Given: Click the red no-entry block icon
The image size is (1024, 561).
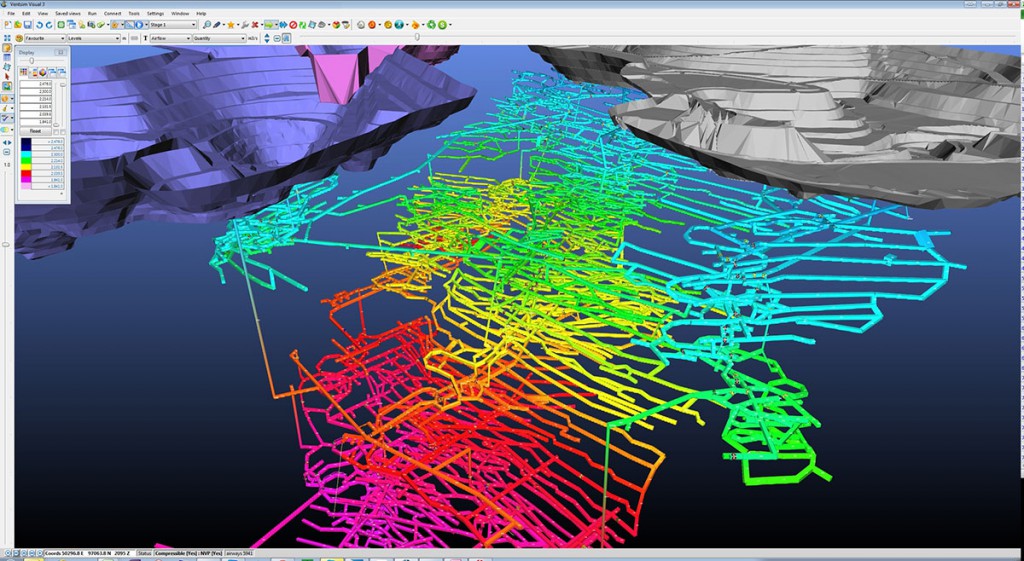Looking at the screenshot, I should tap(293, 25).
